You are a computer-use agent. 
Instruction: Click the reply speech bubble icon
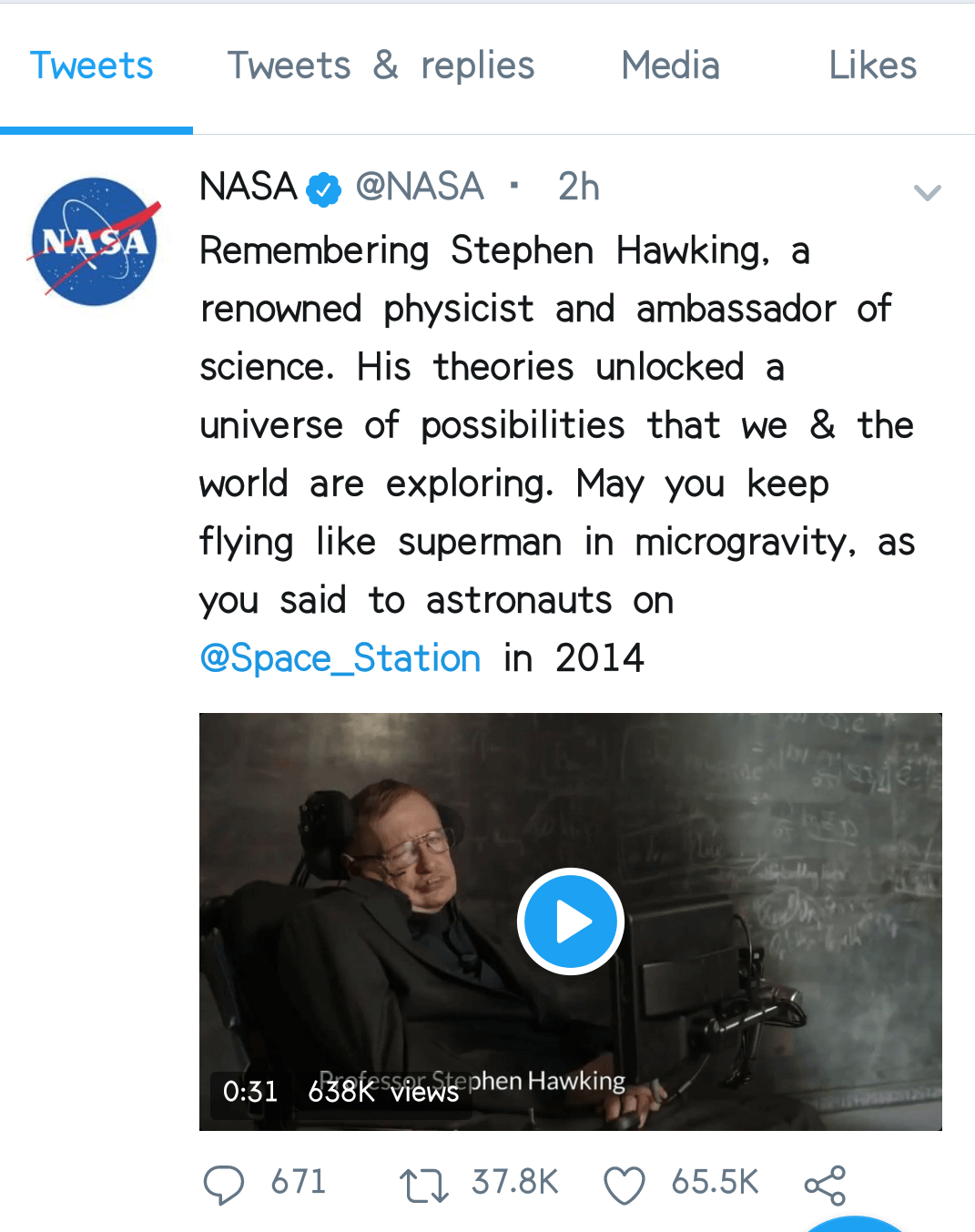pyautogui.click(x=223, y=1185)
